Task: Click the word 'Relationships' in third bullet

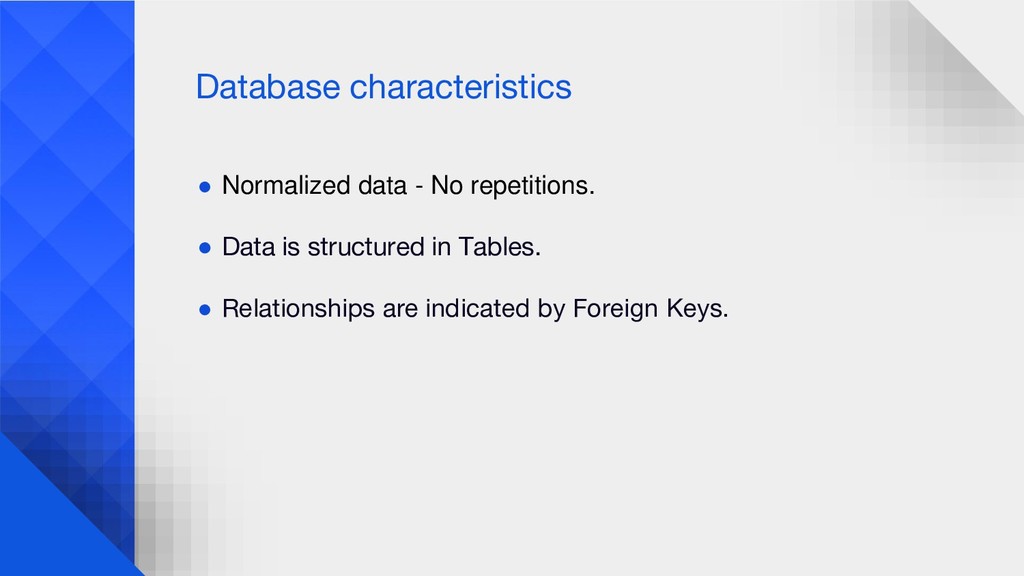Action: [x=298, y=308]
